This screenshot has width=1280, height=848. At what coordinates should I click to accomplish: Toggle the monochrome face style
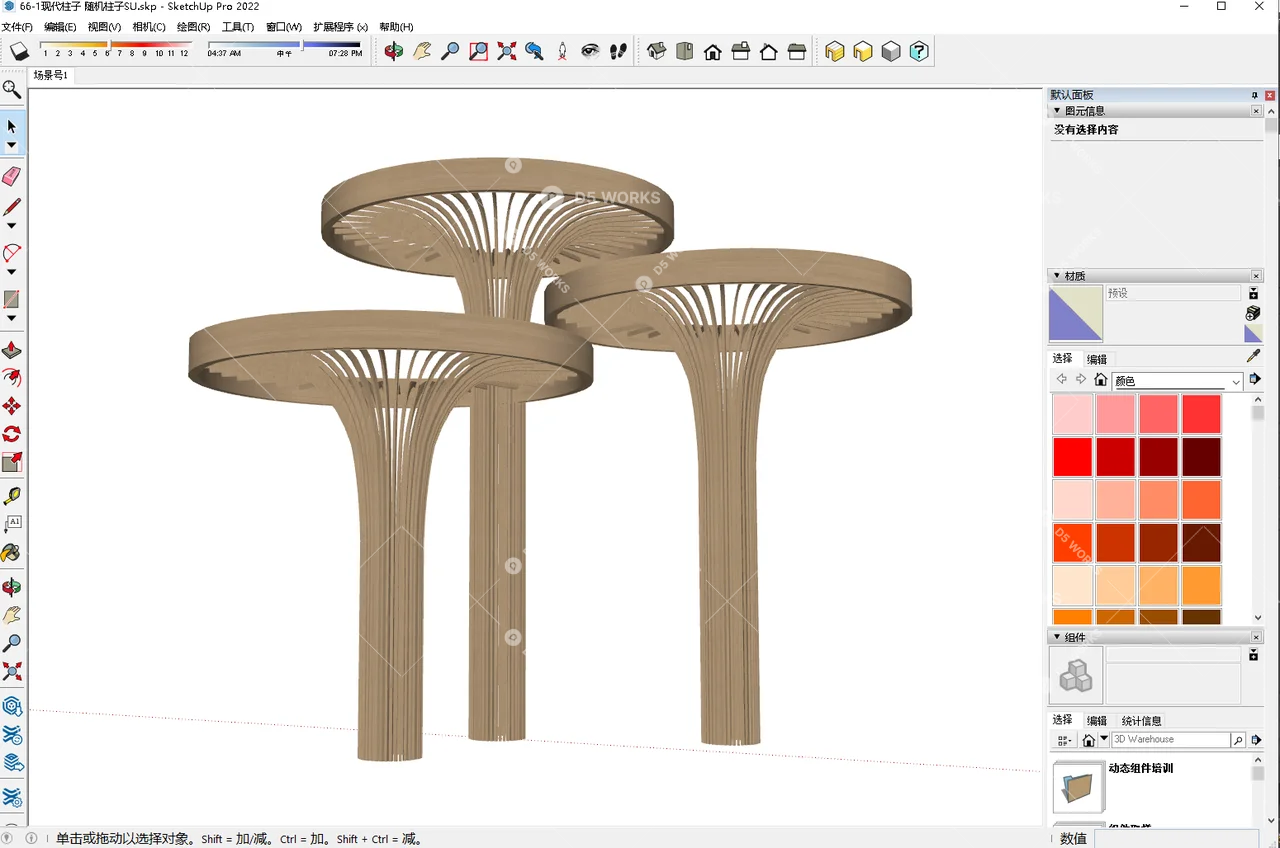click(x=890, y=51)
